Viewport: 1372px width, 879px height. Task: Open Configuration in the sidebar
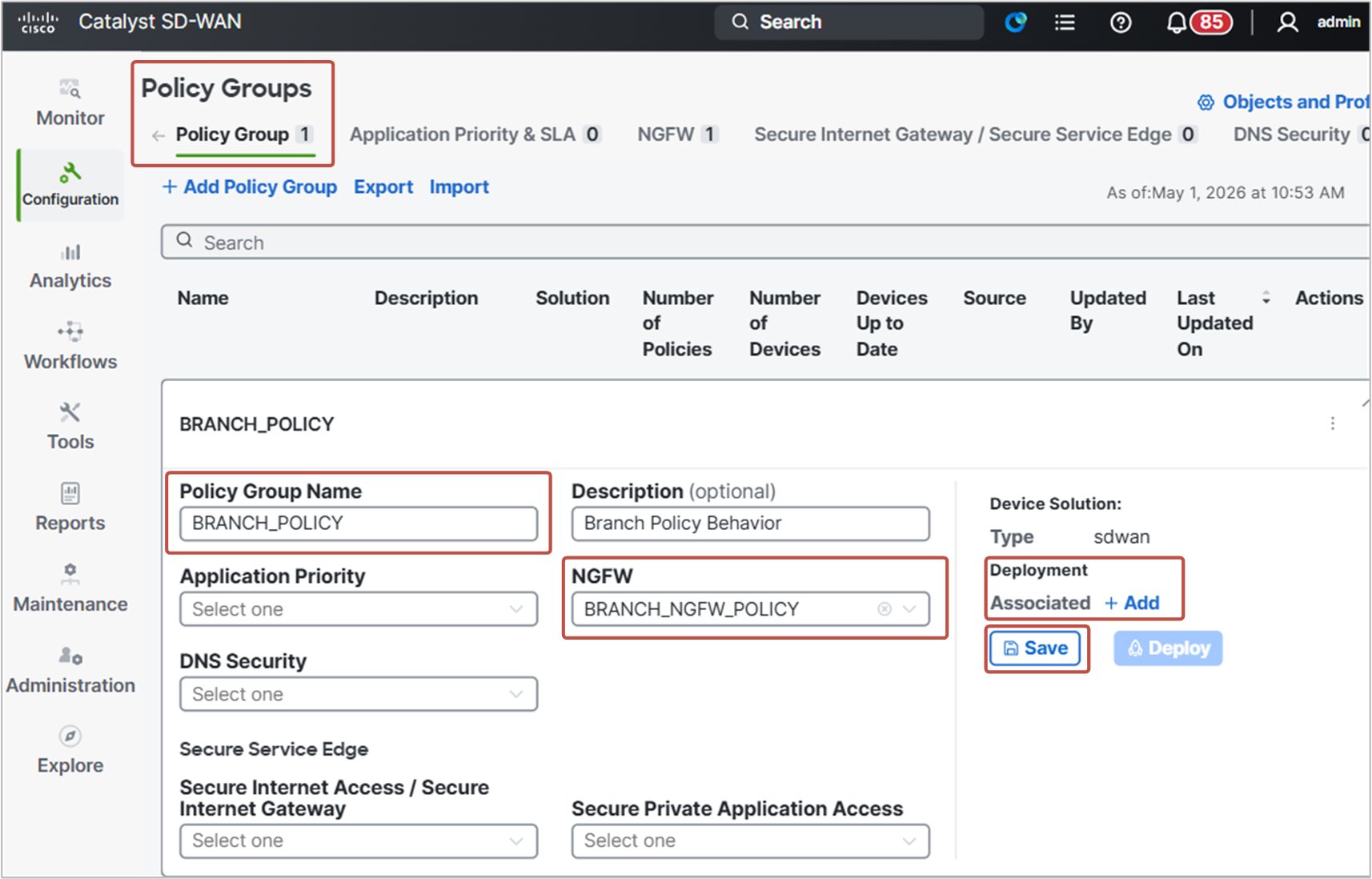click(70, 185)
